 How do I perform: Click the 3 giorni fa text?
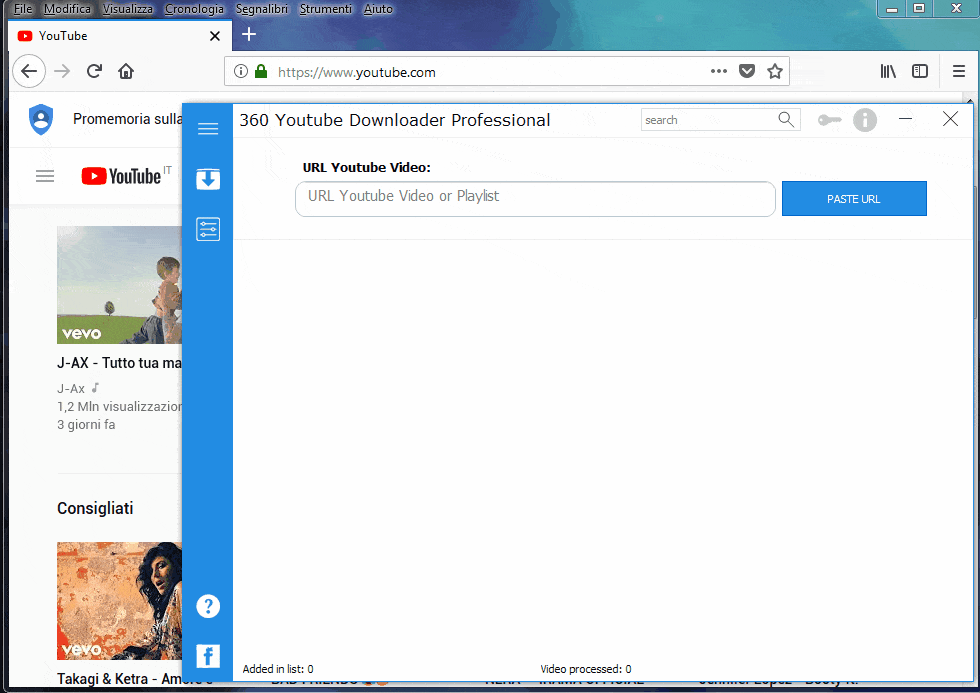coord(86,425)
